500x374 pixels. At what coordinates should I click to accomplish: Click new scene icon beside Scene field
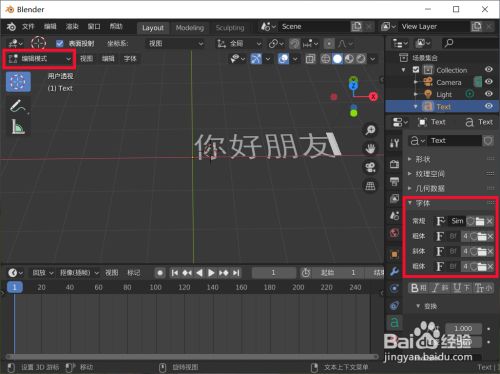[x=357, y=27]
